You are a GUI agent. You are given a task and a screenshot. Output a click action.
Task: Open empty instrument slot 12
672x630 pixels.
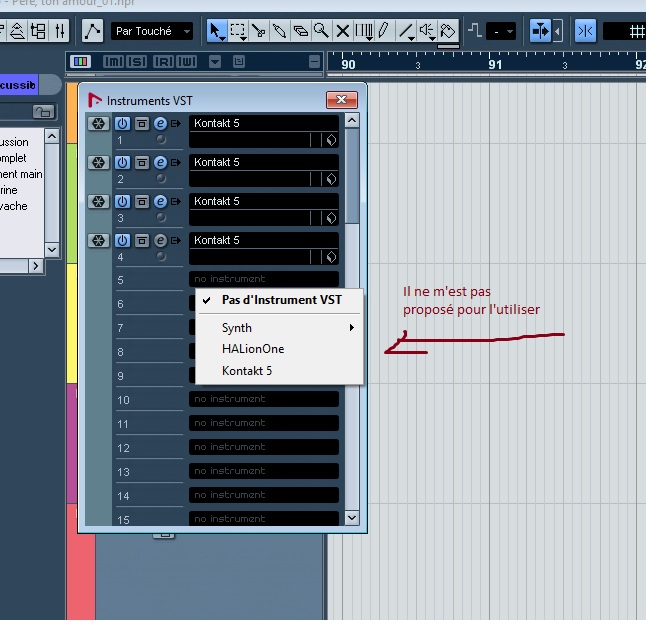[x=264, y=447]
